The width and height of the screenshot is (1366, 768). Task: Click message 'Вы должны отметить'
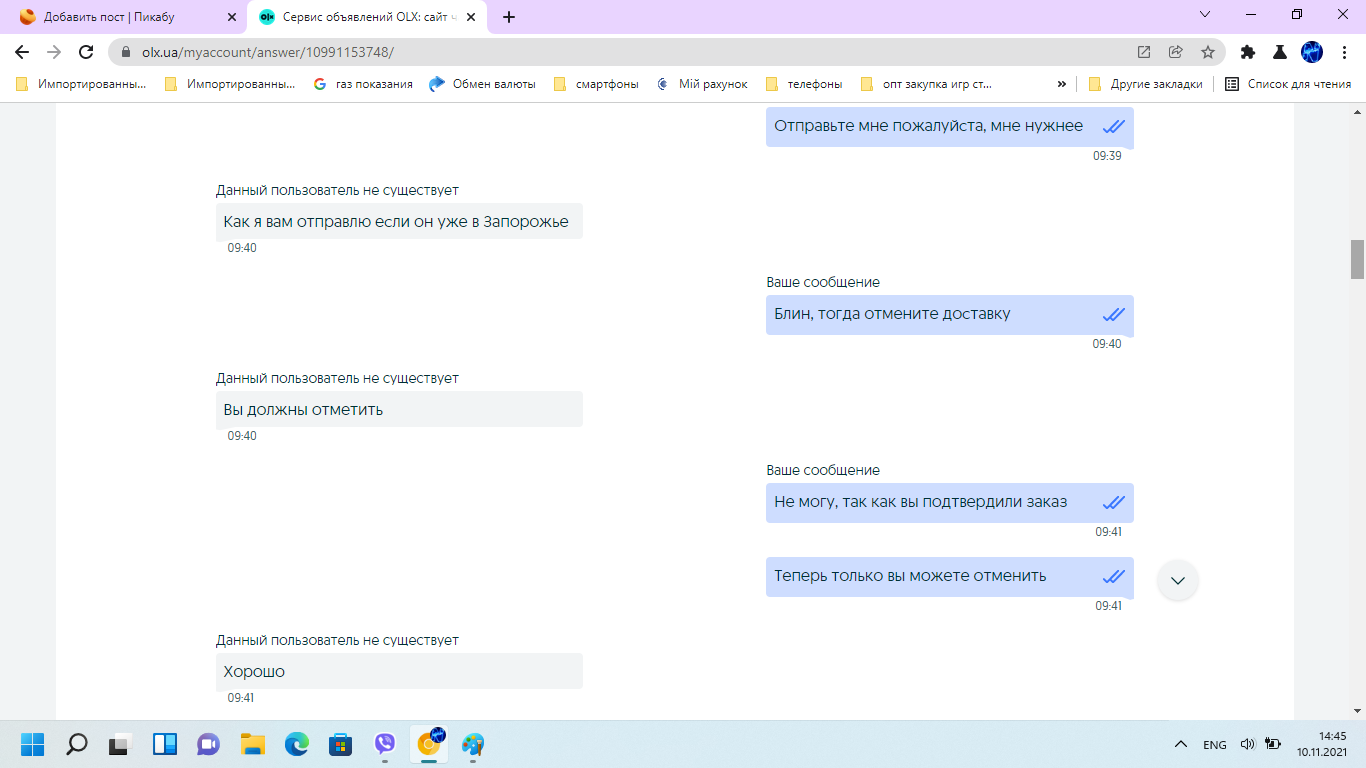[x=399, y=409]
